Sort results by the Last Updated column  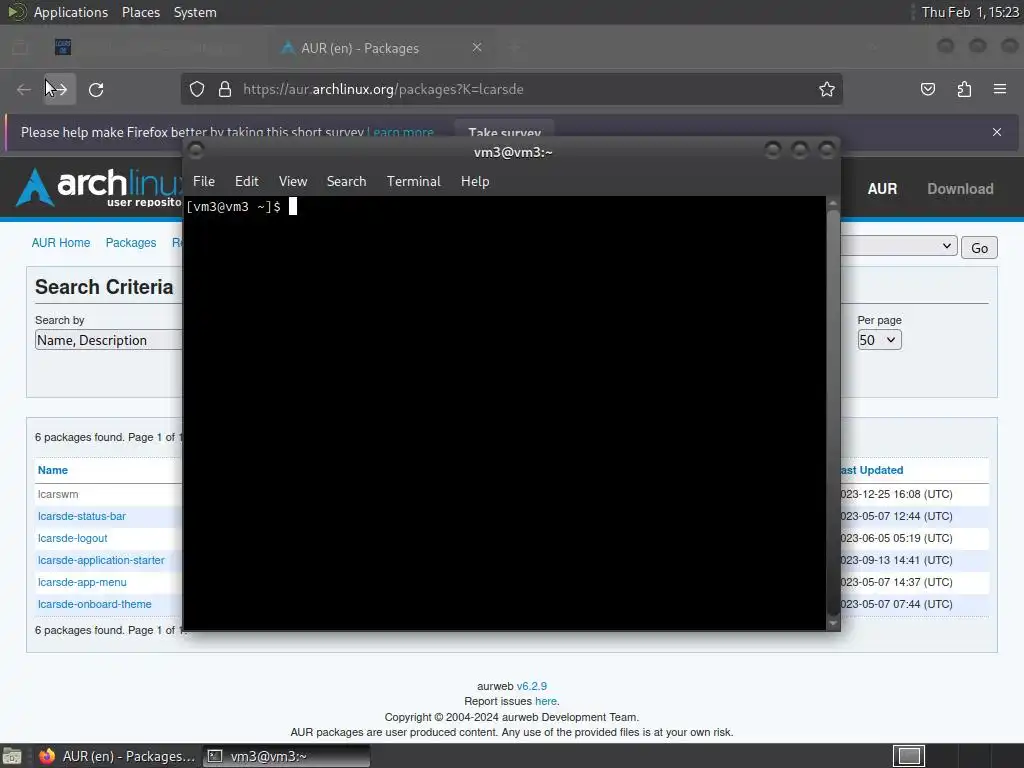click(x=871, y=470)
